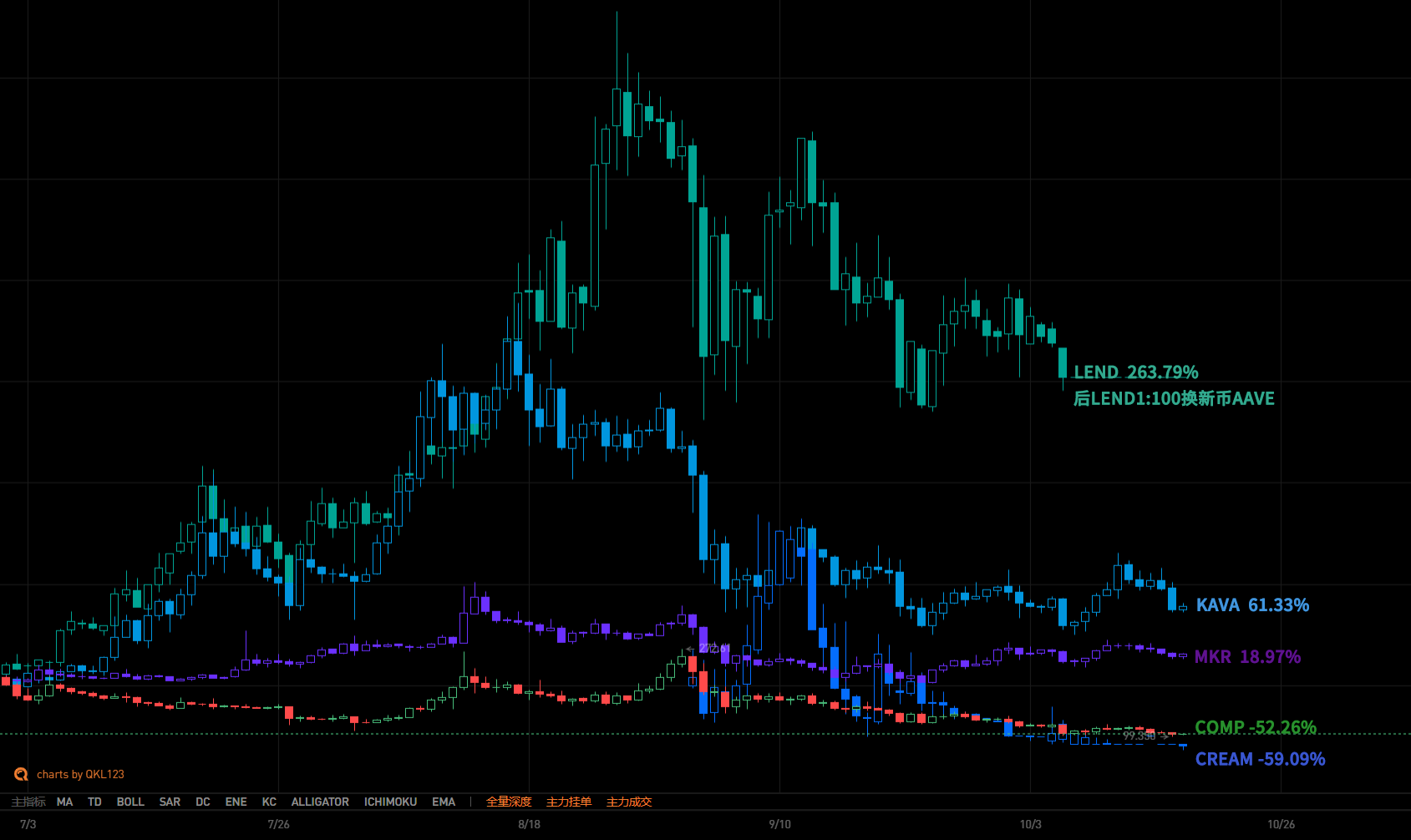The image size is (1411, 840).
Task: Open the 主力挂单 tab
Action: (569, 802)
